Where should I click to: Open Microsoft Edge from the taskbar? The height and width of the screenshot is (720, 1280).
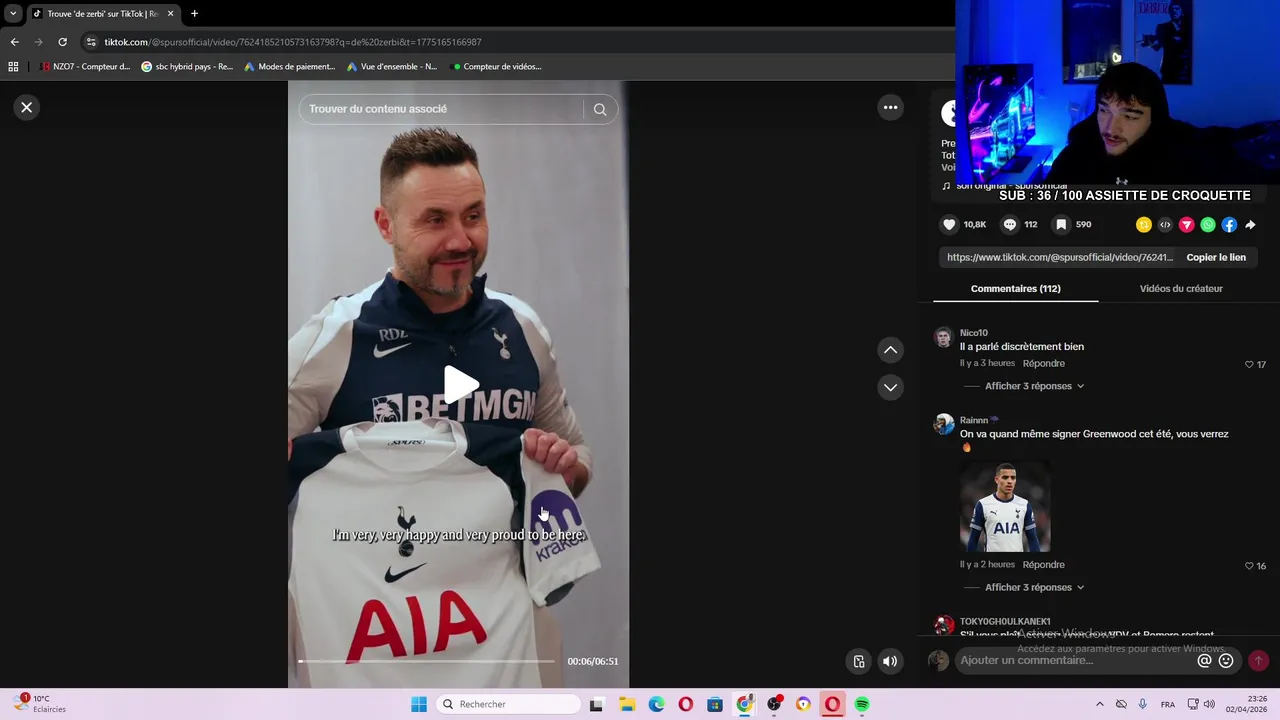click(656, 704)
